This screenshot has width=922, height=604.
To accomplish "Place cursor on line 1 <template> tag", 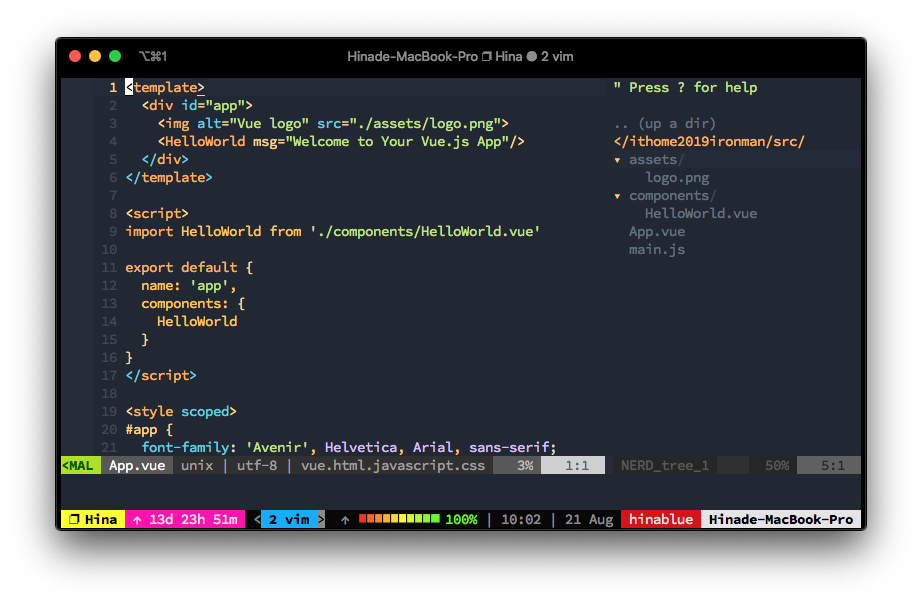I will 165,88.
